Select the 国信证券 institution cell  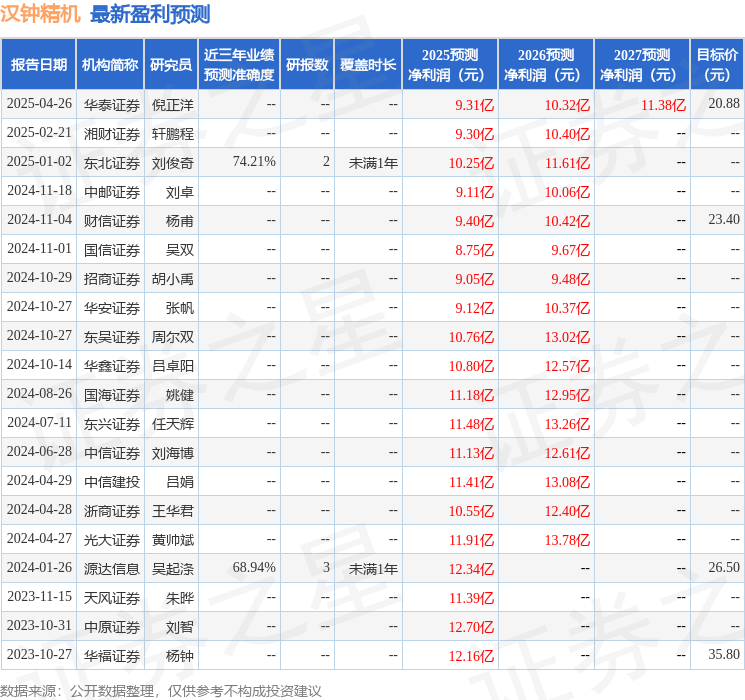coord(112,250)
